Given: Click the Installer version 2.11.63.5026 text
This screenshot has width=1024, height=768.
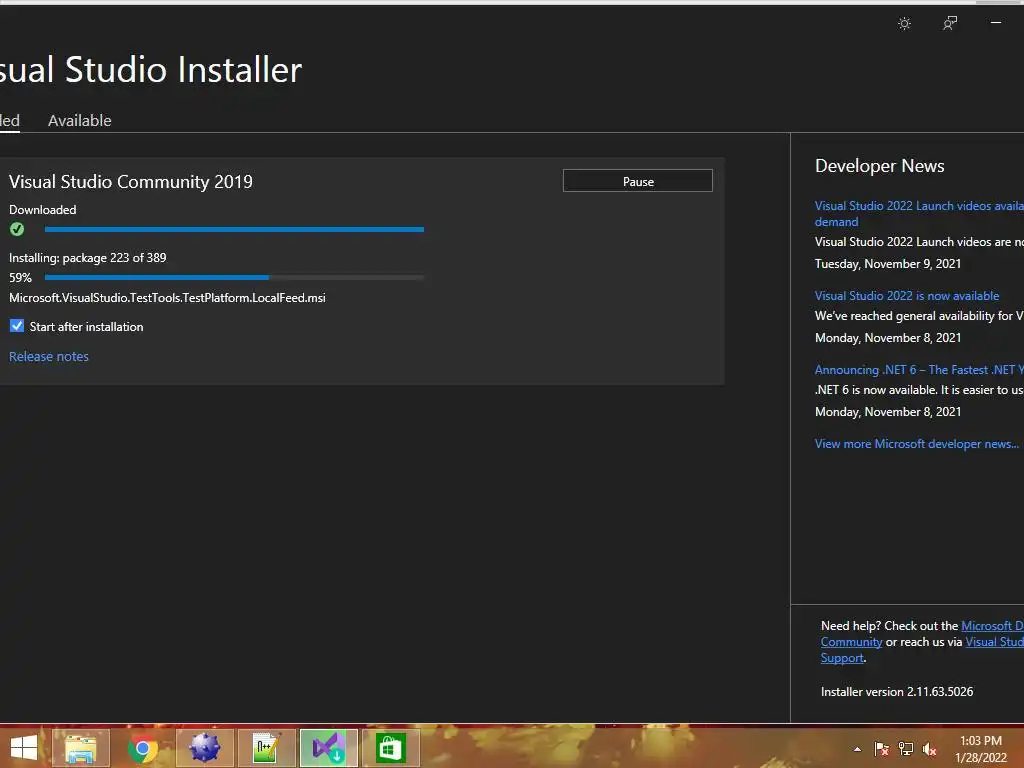Looking at the screenshot, I should [897, 692].
